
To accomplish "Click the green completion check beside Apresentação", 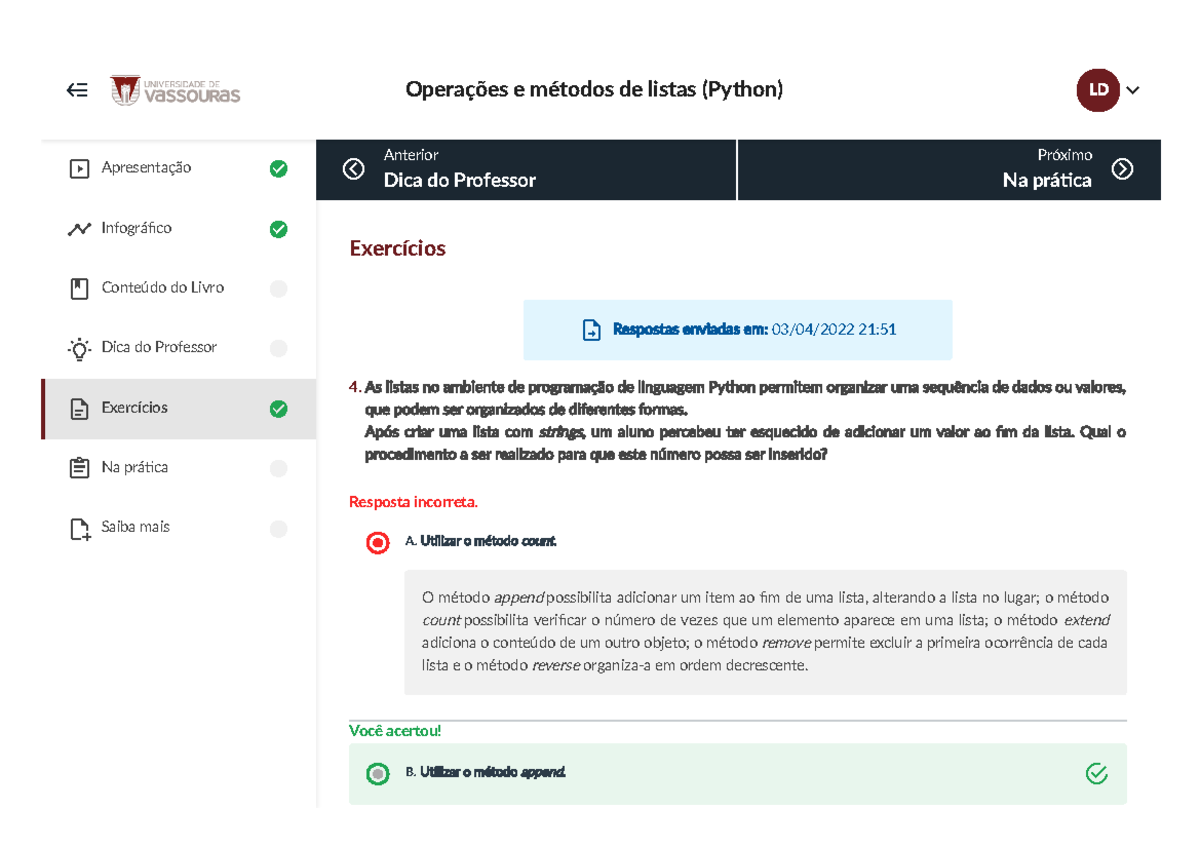I will click(278, 168).
